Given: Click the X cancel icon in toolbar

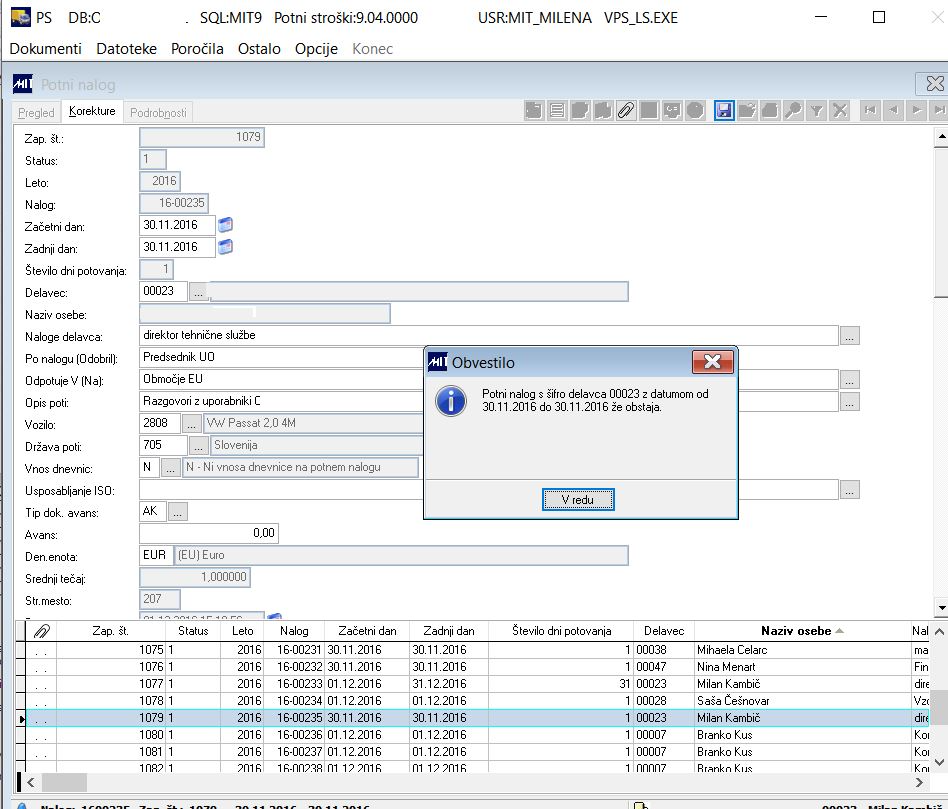Looking at the screenshot, I should coord(840,111).
